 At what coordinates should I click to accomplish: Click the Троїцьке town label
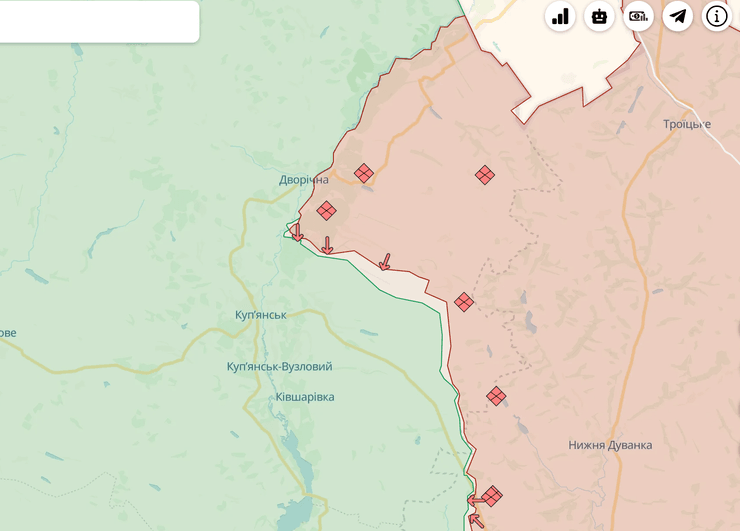pyautogui.click(x=686, y=124)
